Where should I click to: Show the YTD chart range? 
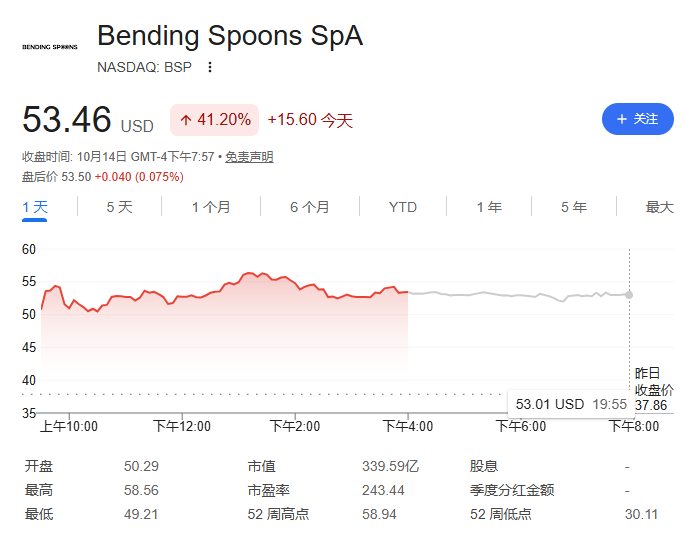[x=402, y=207]
